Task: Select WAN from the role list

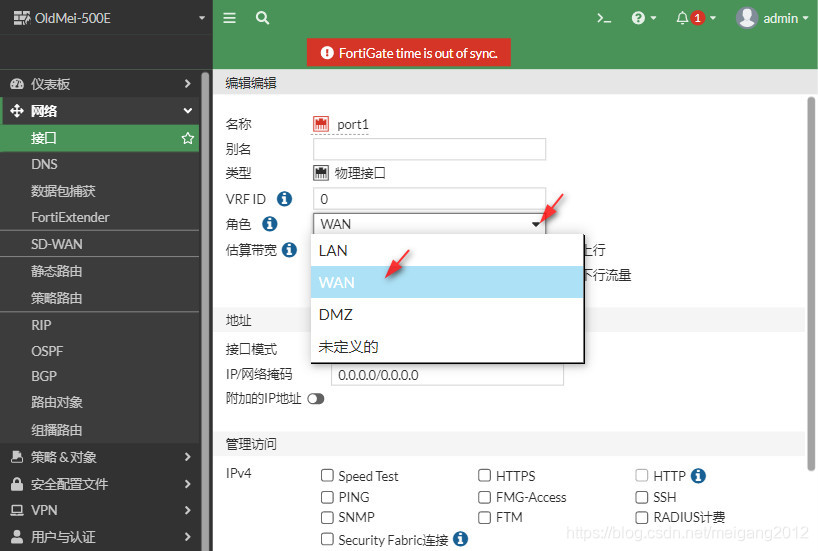Action: [x=447, y=282]
